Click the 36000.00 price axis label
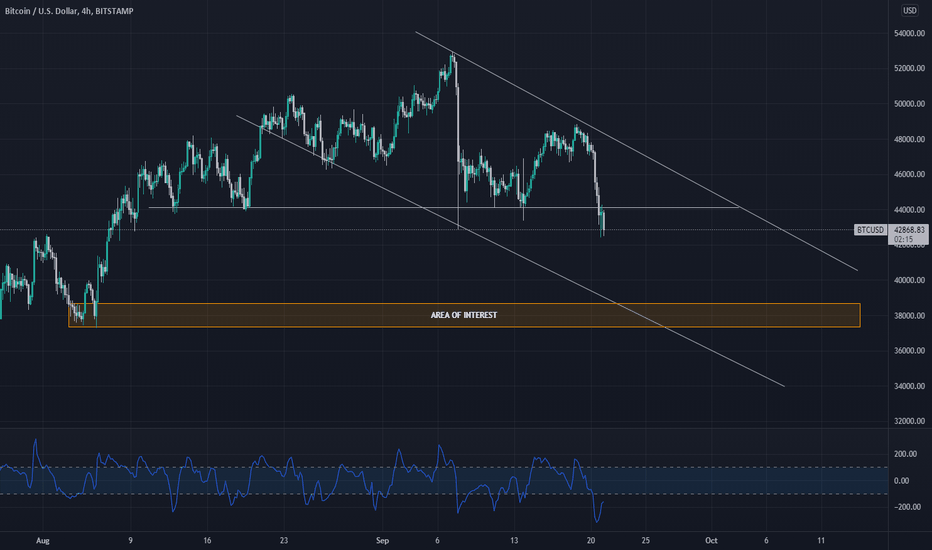The height and width of the screenshot is (550, 932). point(909,350)
